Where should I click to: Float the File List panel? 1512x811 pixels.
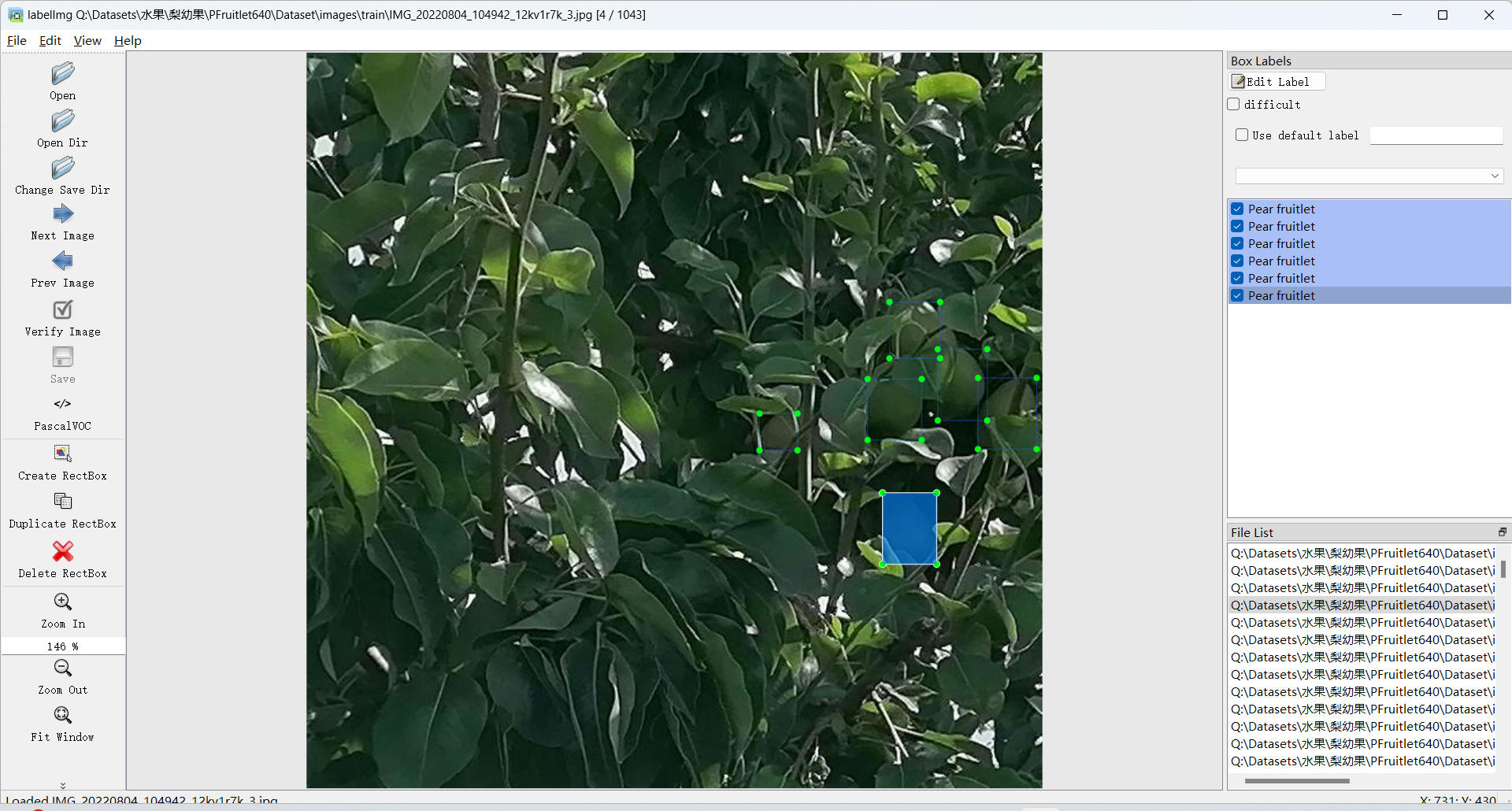1502,532
